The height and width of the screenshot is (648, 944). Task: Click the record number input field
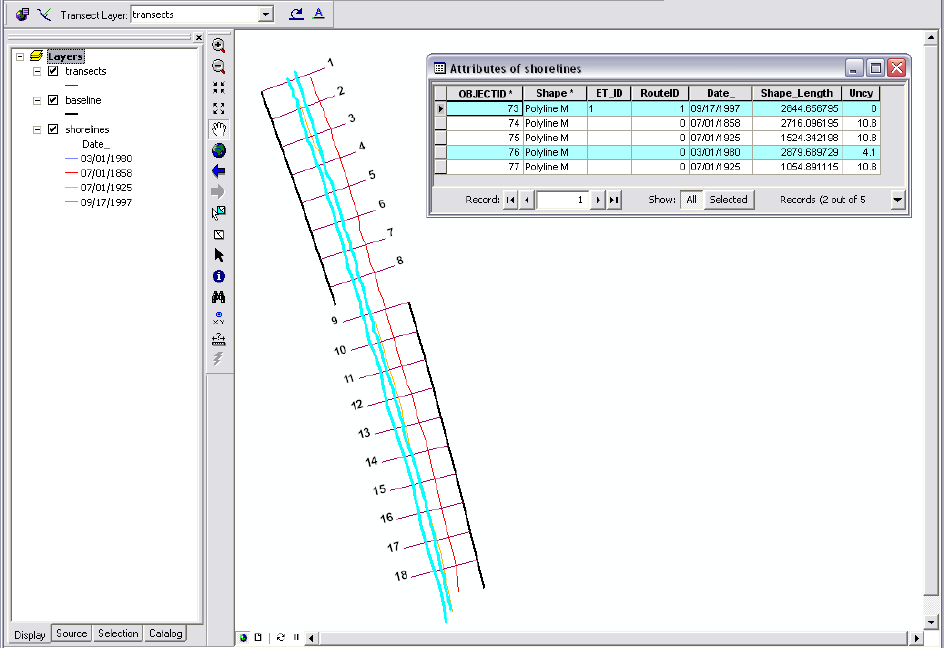562,200
